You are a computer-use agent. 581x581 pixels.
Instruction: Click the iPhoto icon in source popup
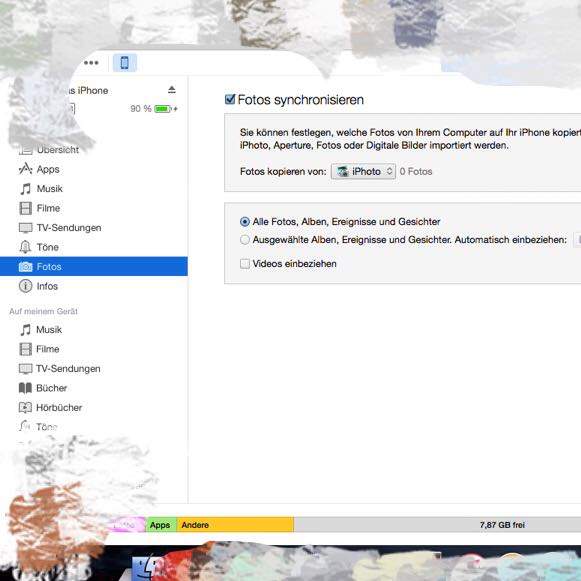(x=343, y=171)
